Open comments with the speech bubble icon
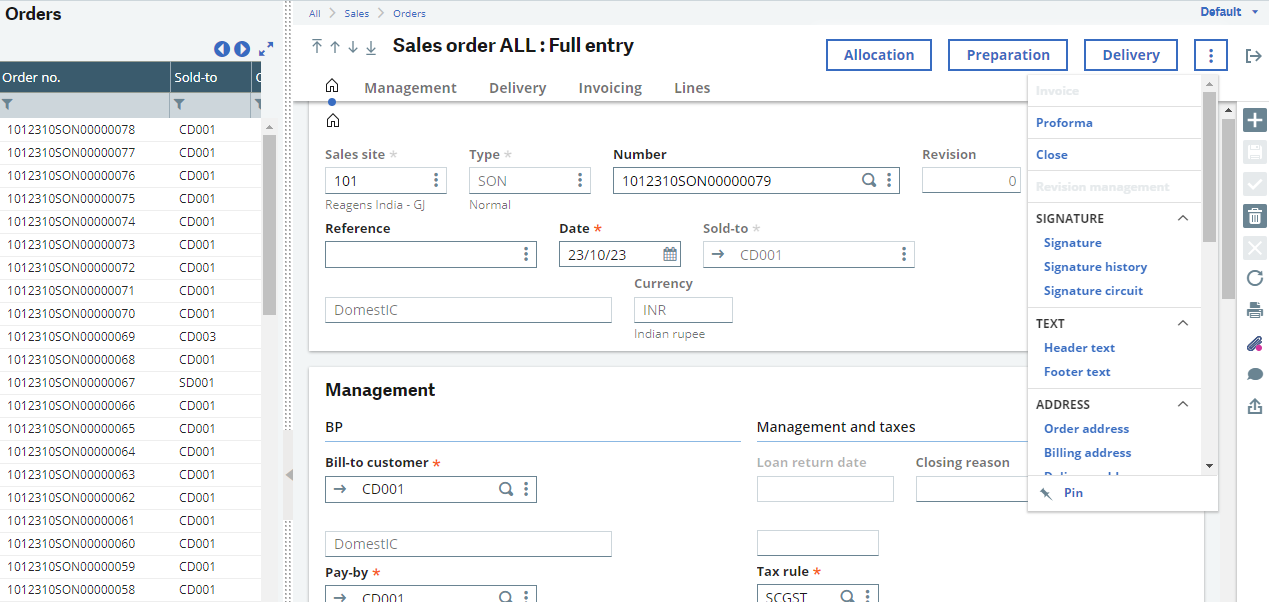Image resolution: width=1269 pixels, height=602 pixels. point(1255,374)
